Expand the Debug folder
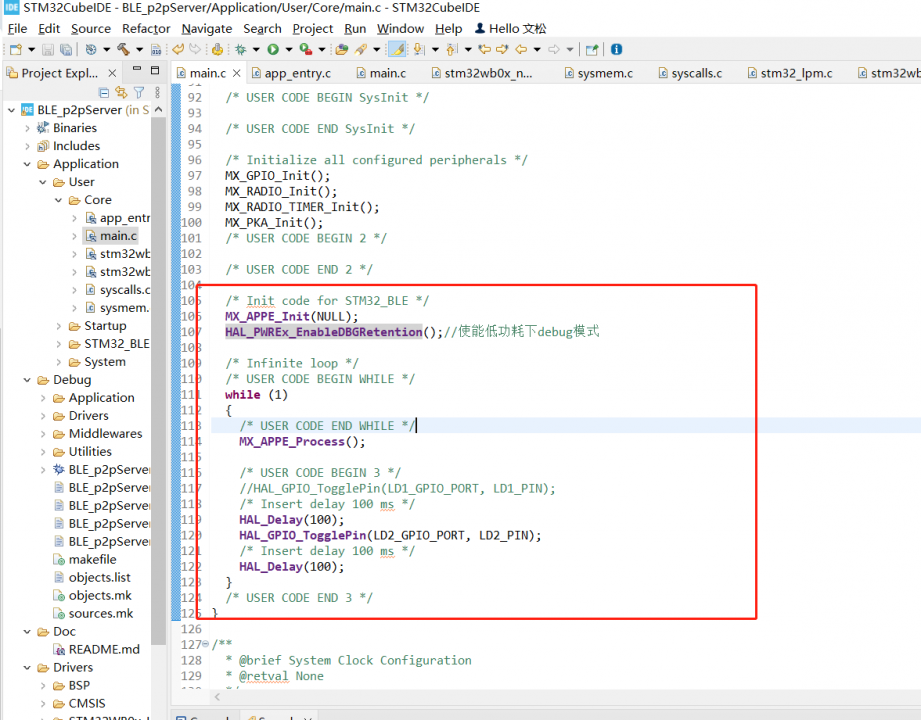 [x=28, y=379]
